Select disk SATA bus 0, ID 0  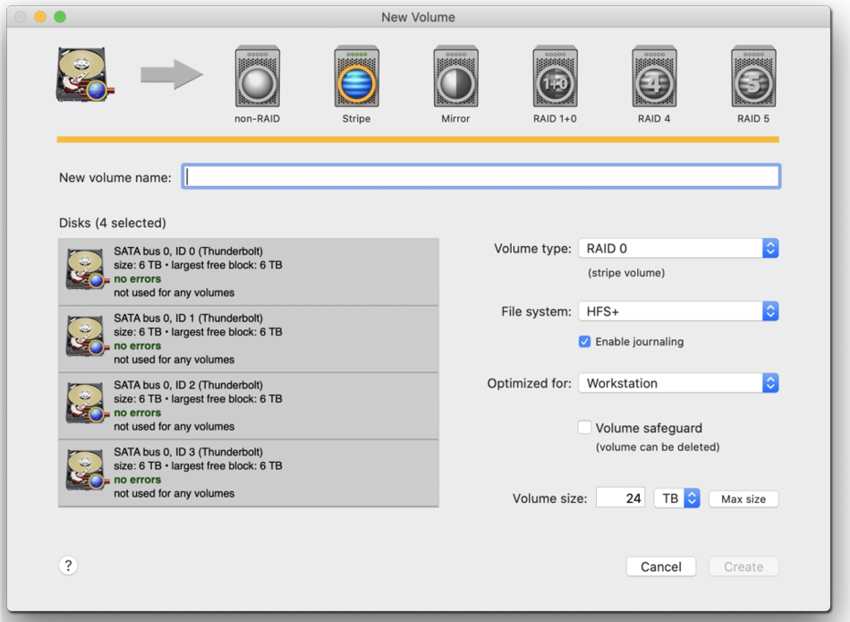[248, 272]
